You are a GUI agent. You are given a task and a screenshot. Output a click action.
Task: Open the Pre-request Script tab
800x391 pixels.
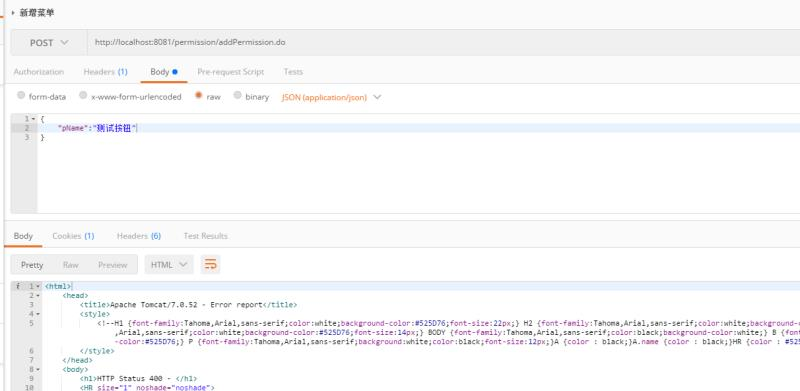(231, 72)
